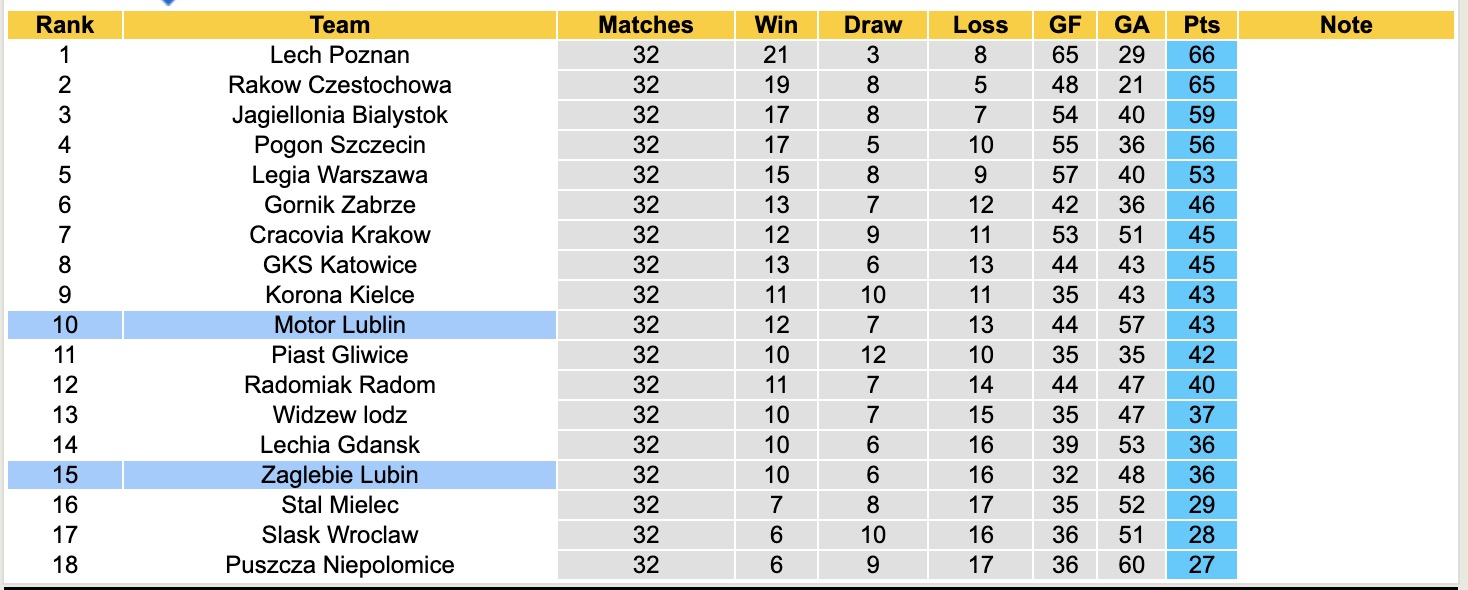Select the Pts column header

pos(1201,25)
